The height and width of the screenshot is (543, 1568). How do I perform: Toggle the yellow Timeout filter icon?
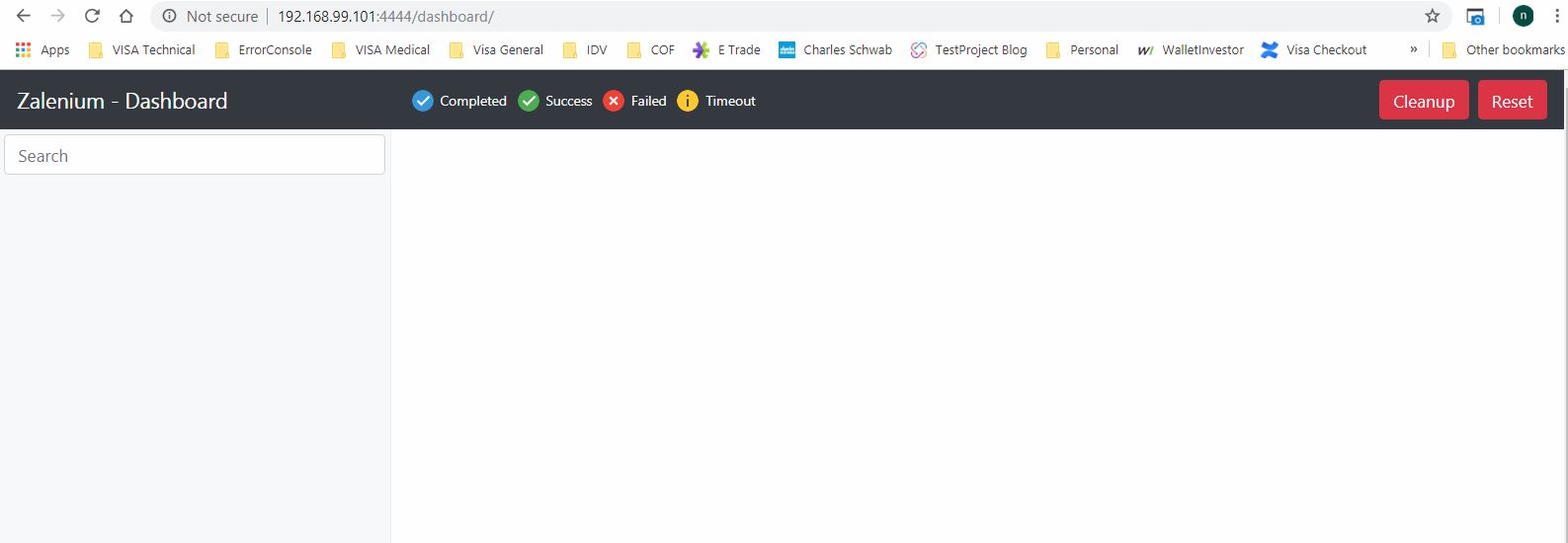point(688,101)
